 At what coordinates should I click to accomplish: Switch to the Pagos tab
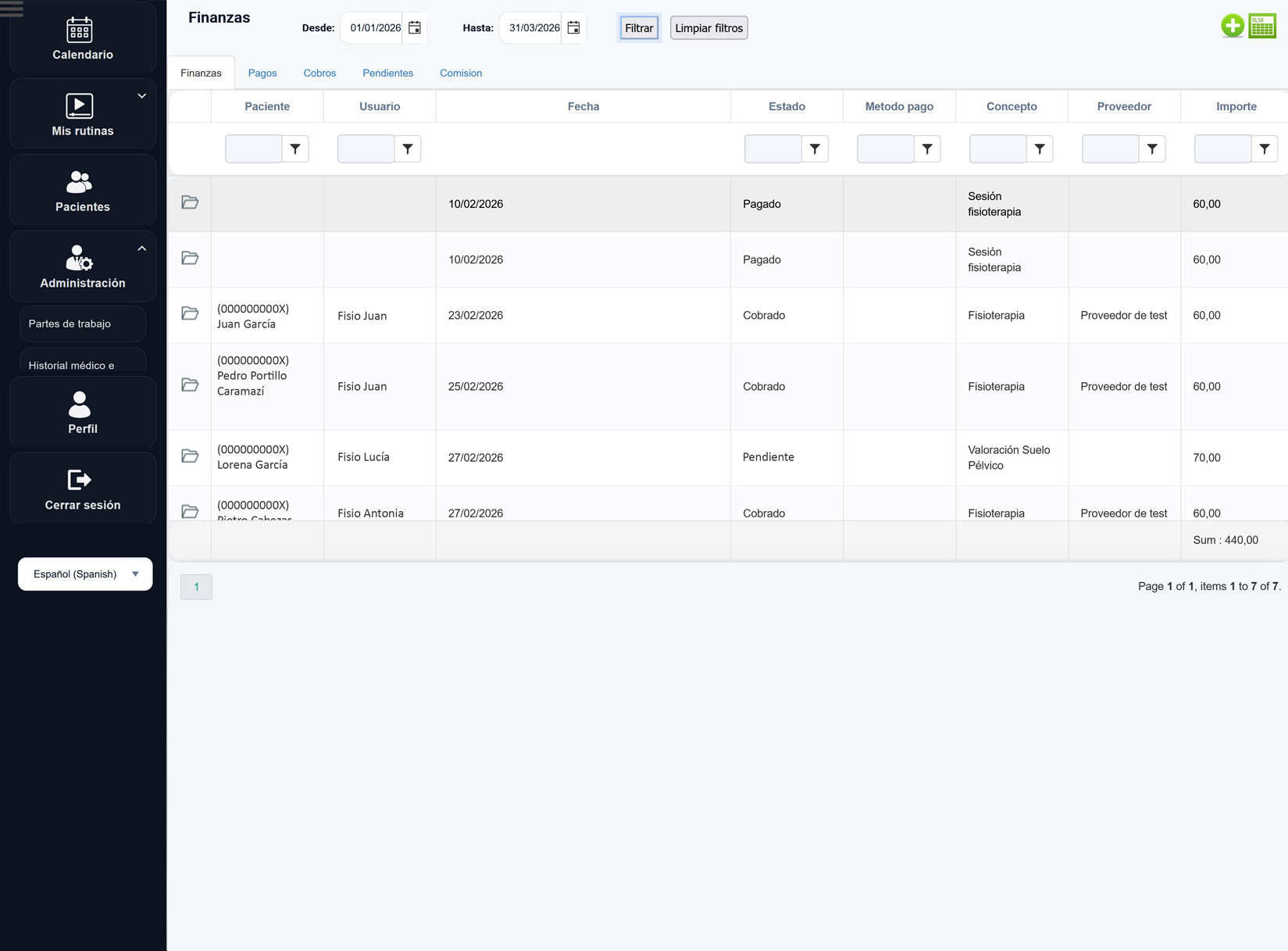(262, 73)
